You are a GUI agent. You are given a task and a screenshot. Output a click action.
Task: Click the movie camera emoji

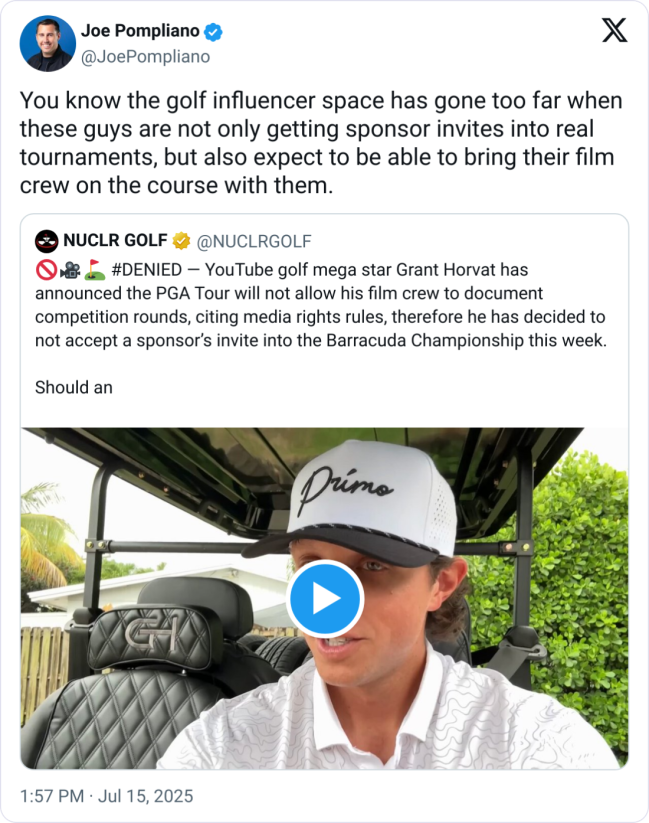69,270
